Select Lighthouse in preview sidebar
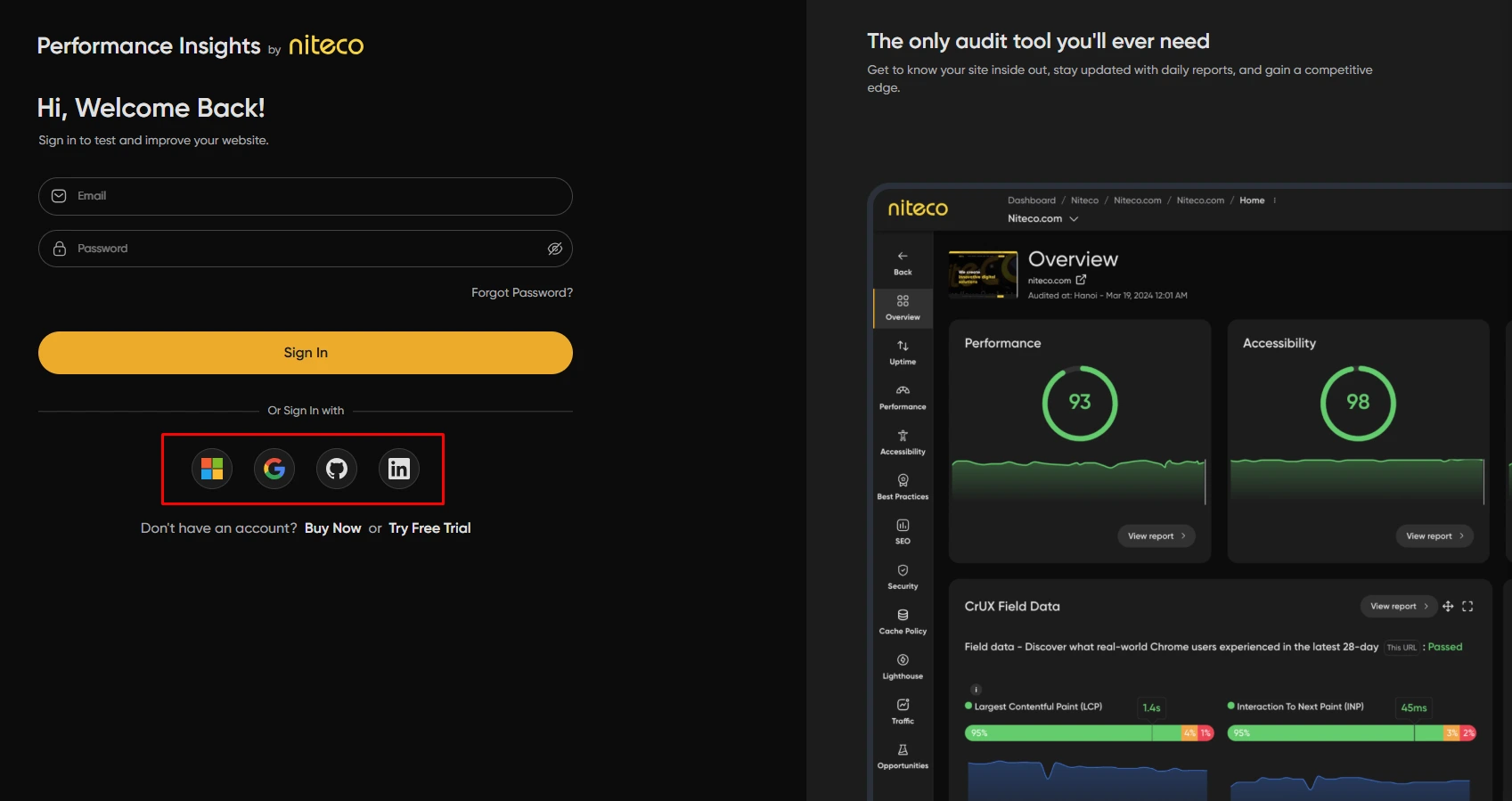The width and height of the screenshot is (1512, 801). (x=903, y=667)
